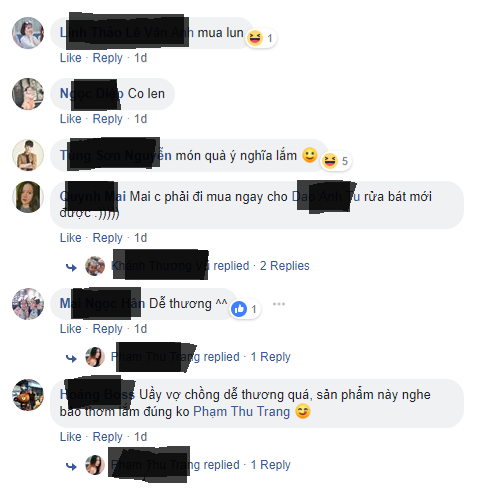Open the three-dot options next to 'Dễ thương'
This screenshot has width=480, height=496.
279,304
